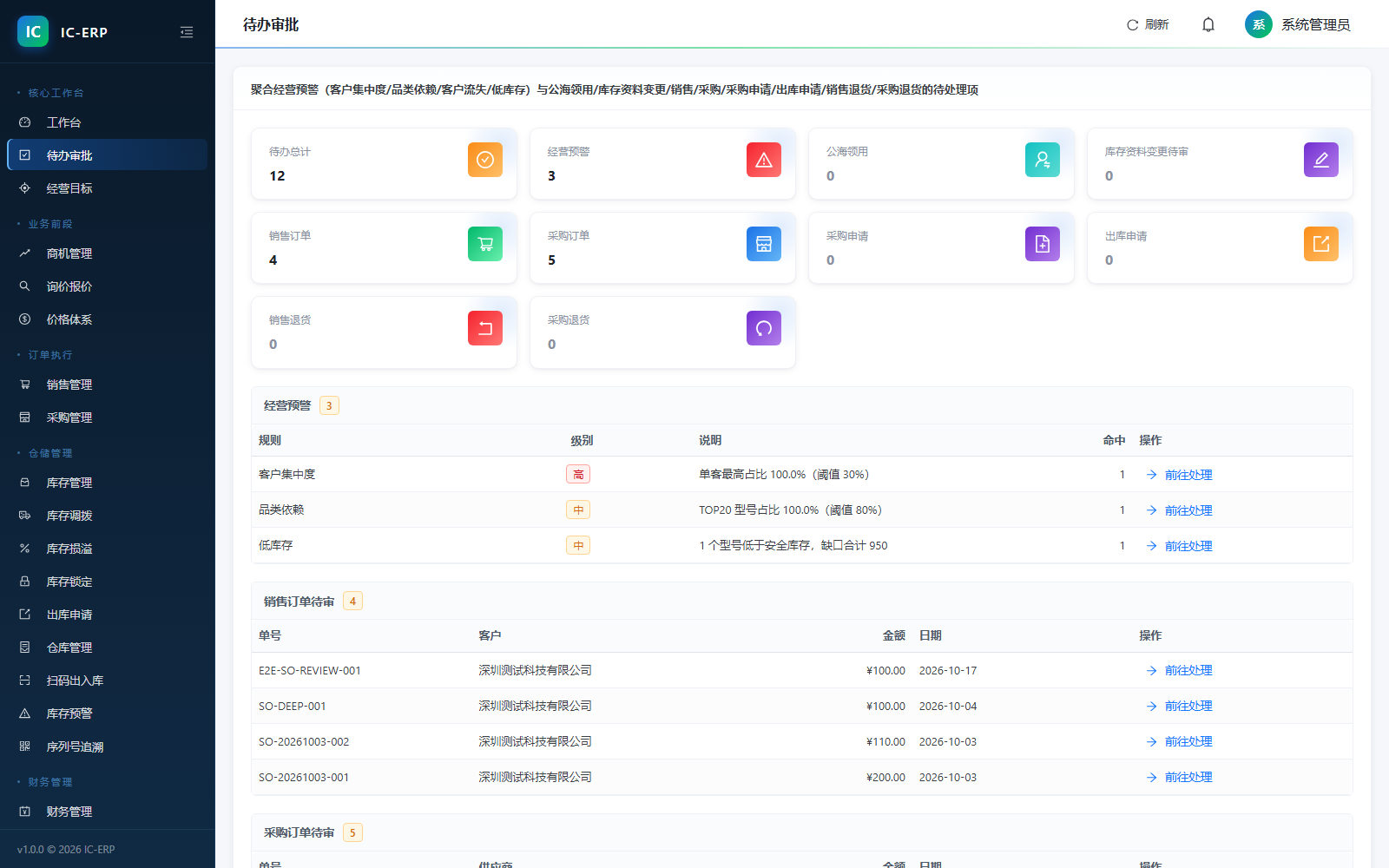
Task: Open 询价报价 sidebar menu item
Action: click(x=108, y=286)
